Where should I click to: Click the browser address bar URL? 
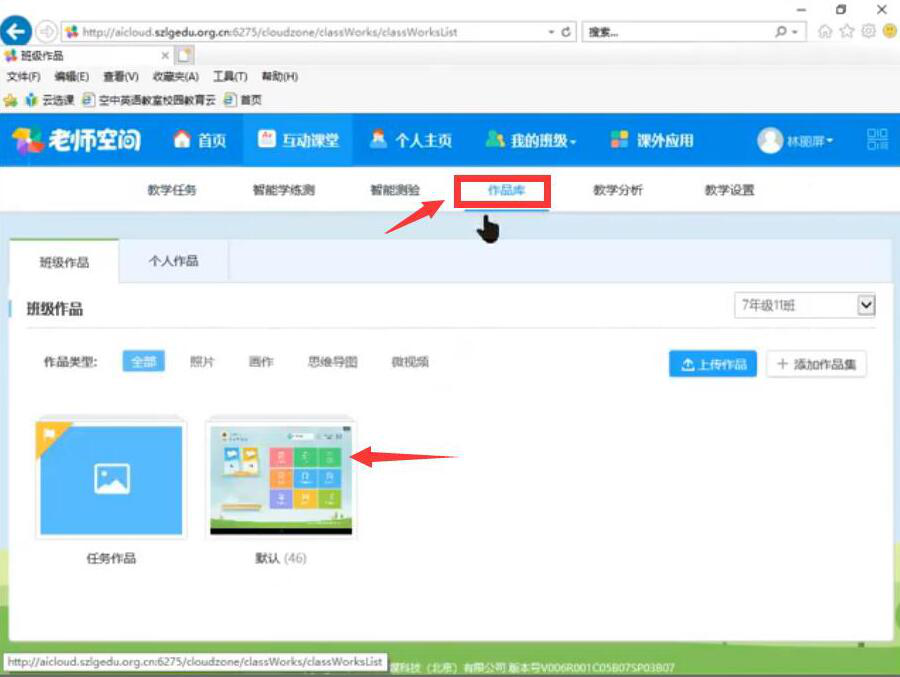pos(270,32)
